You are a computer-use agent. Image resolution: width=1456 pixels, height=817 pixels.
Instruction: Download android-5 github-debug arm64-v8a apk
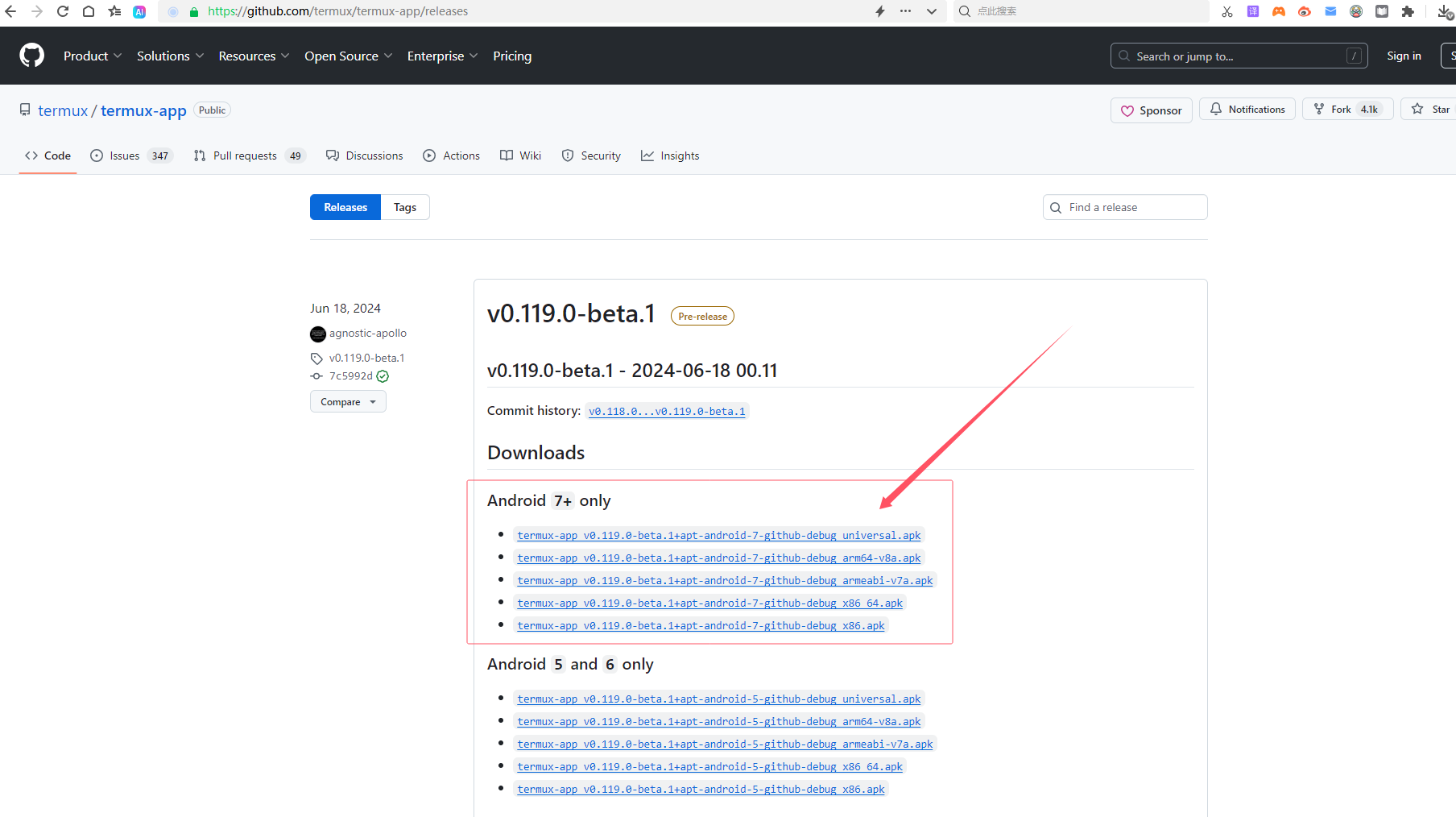(x=719, y=721)
